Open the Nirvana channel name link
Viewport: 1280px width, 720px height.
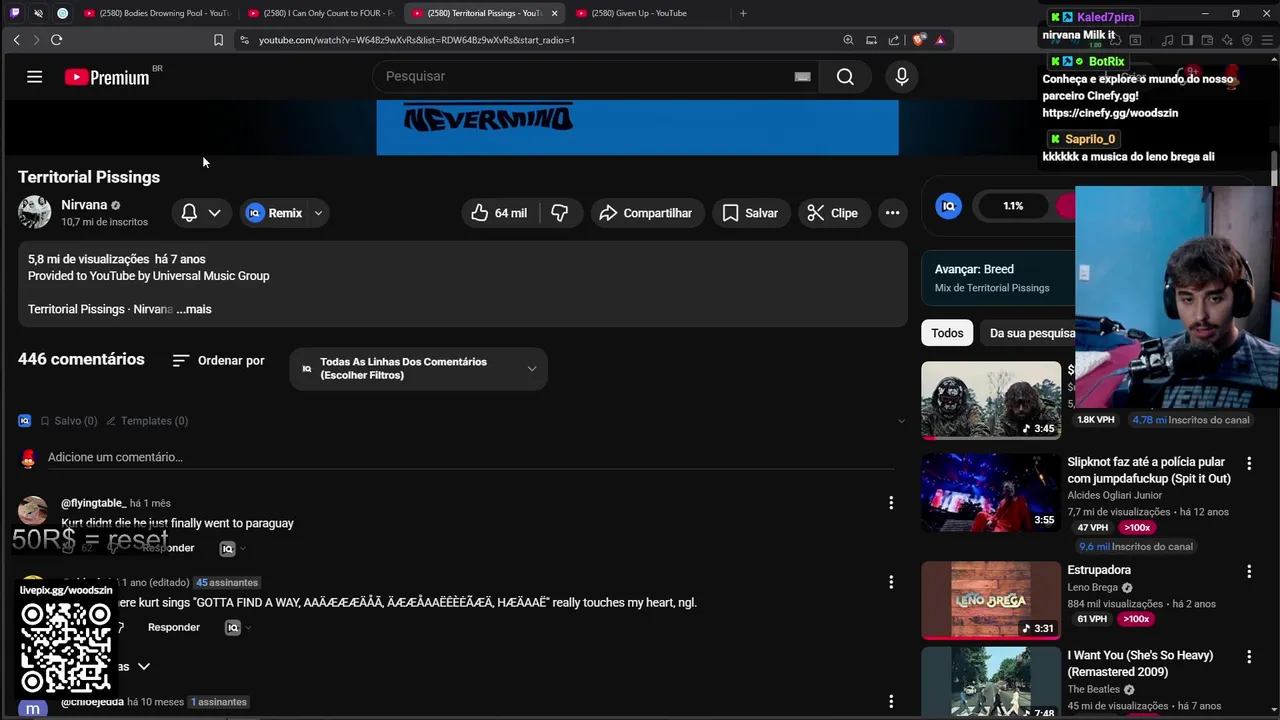[x=84, y=205]
